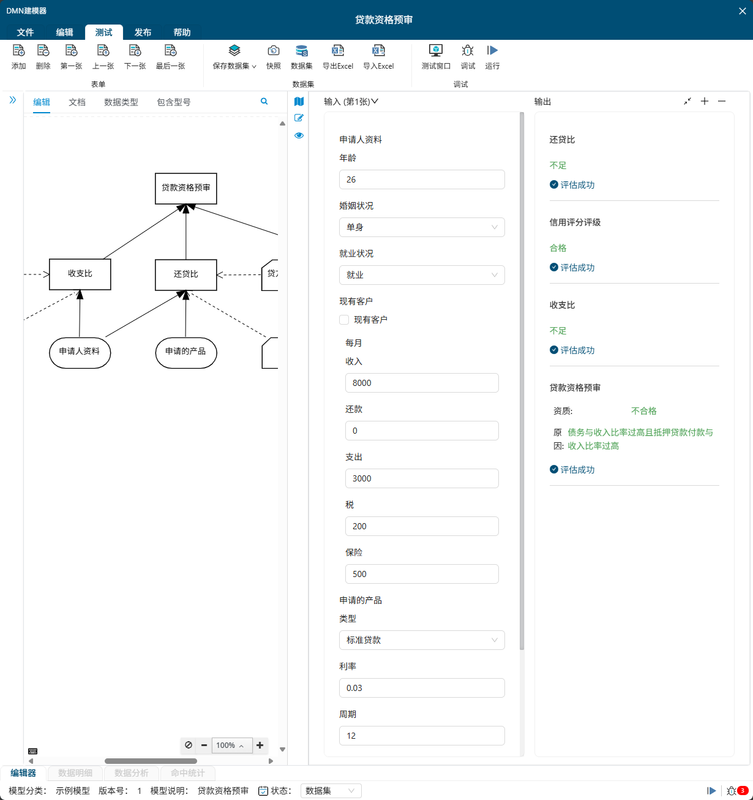Toggle the eye visibility icon
Screen dimensions: 753x800
coord(299,135)
